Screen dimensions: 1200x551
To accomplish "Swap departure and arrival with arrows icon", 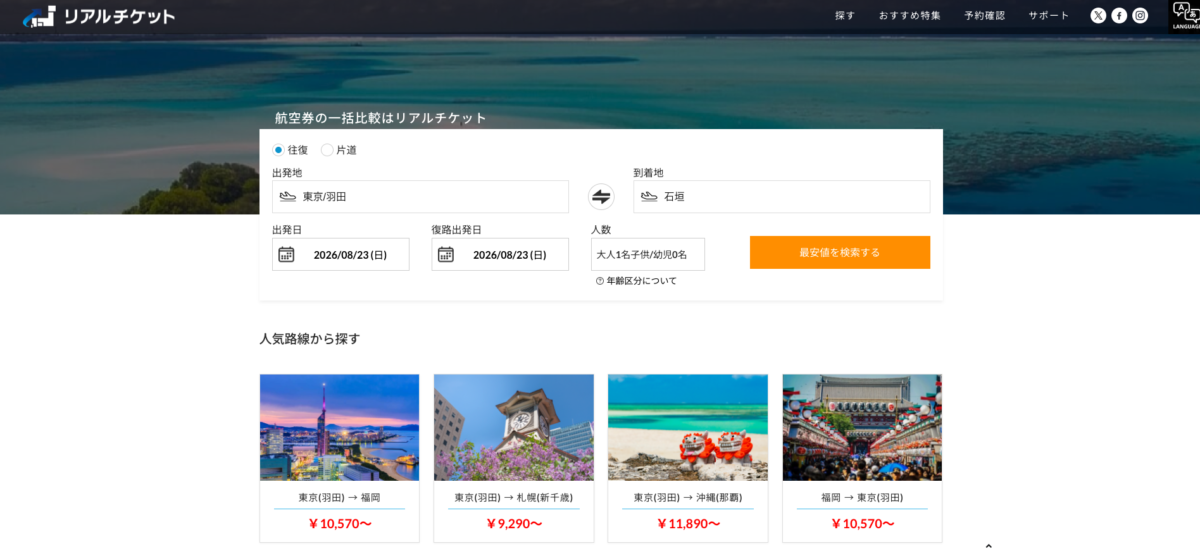I will (x=601, y=197).
